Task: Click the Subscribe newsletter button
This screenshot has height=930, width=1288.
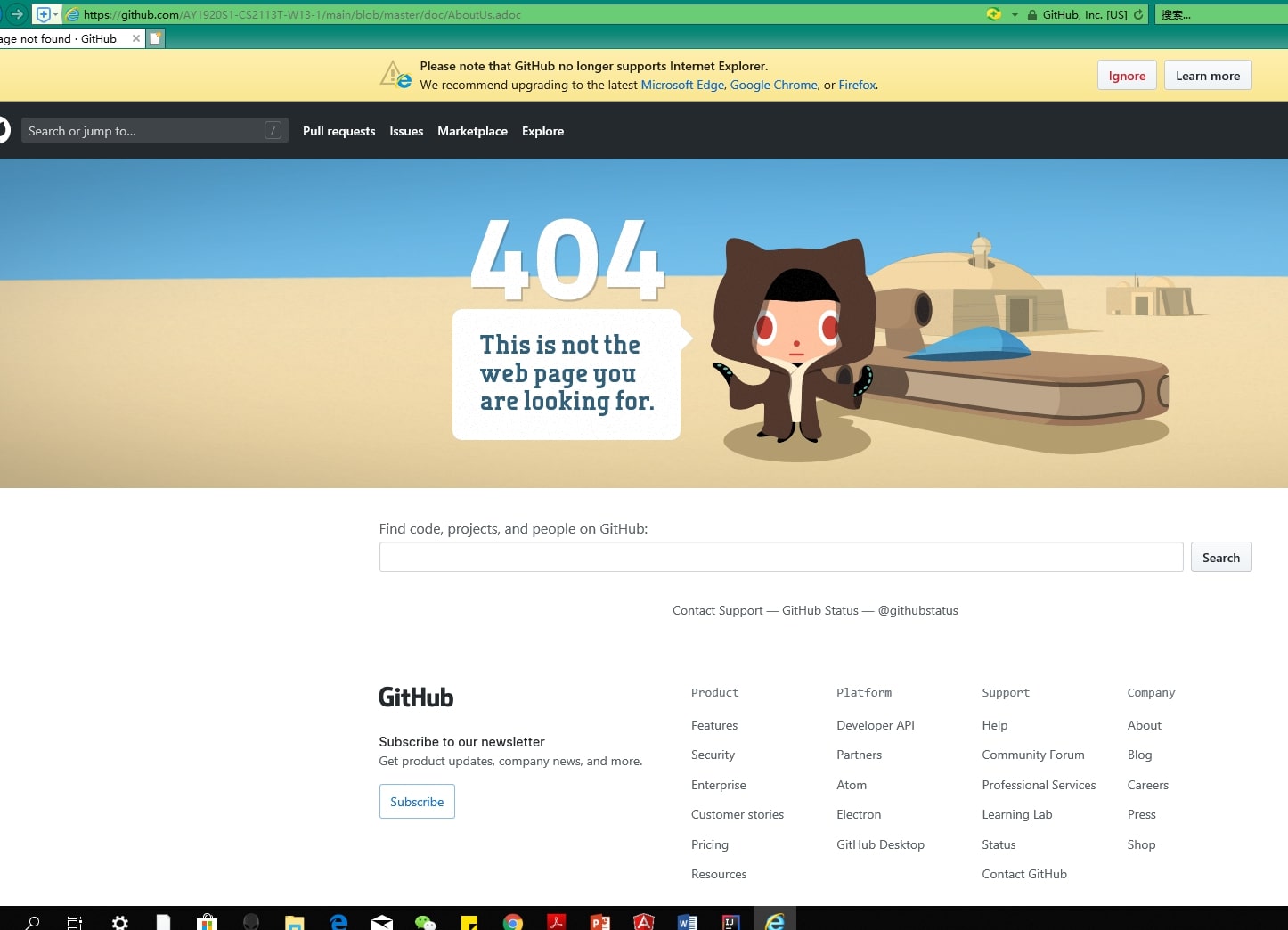Action: (x=417, y=801)
